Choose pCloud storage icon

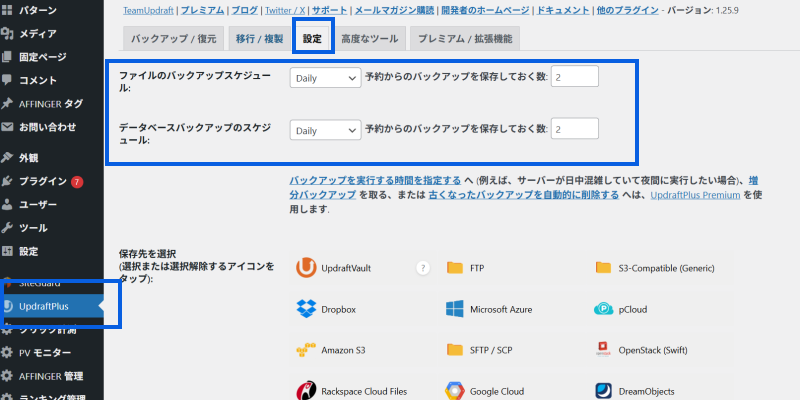point(603,309)
